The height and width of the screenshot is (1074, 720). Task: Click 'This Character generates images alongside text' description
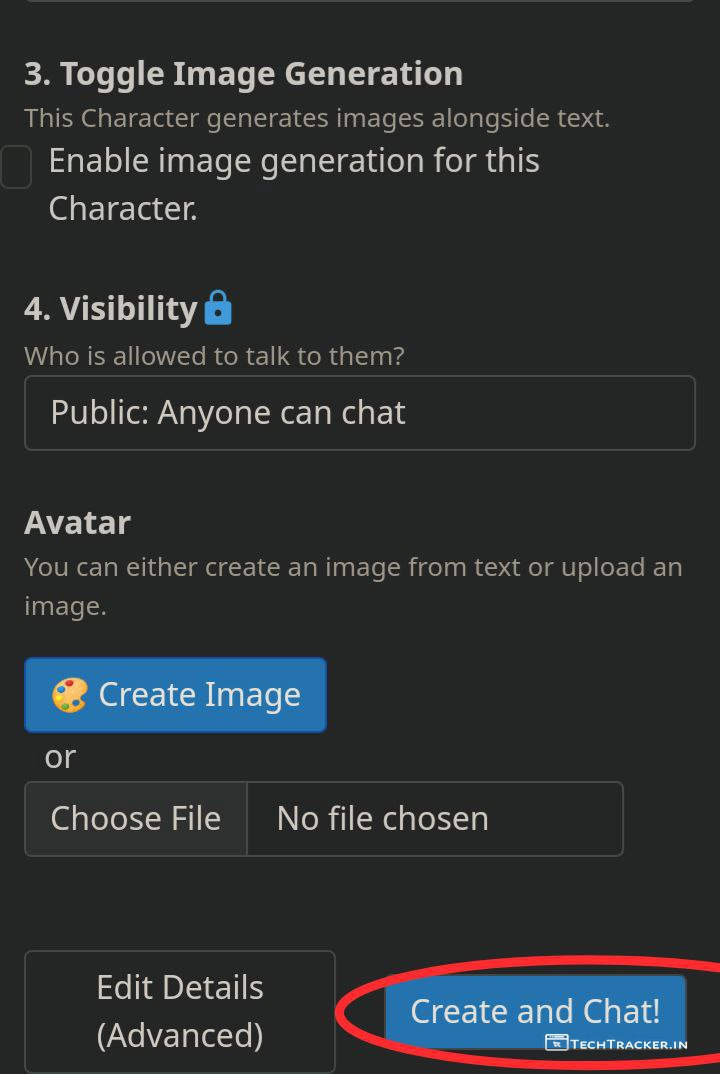pyautogui.click(x=316, y=118)
